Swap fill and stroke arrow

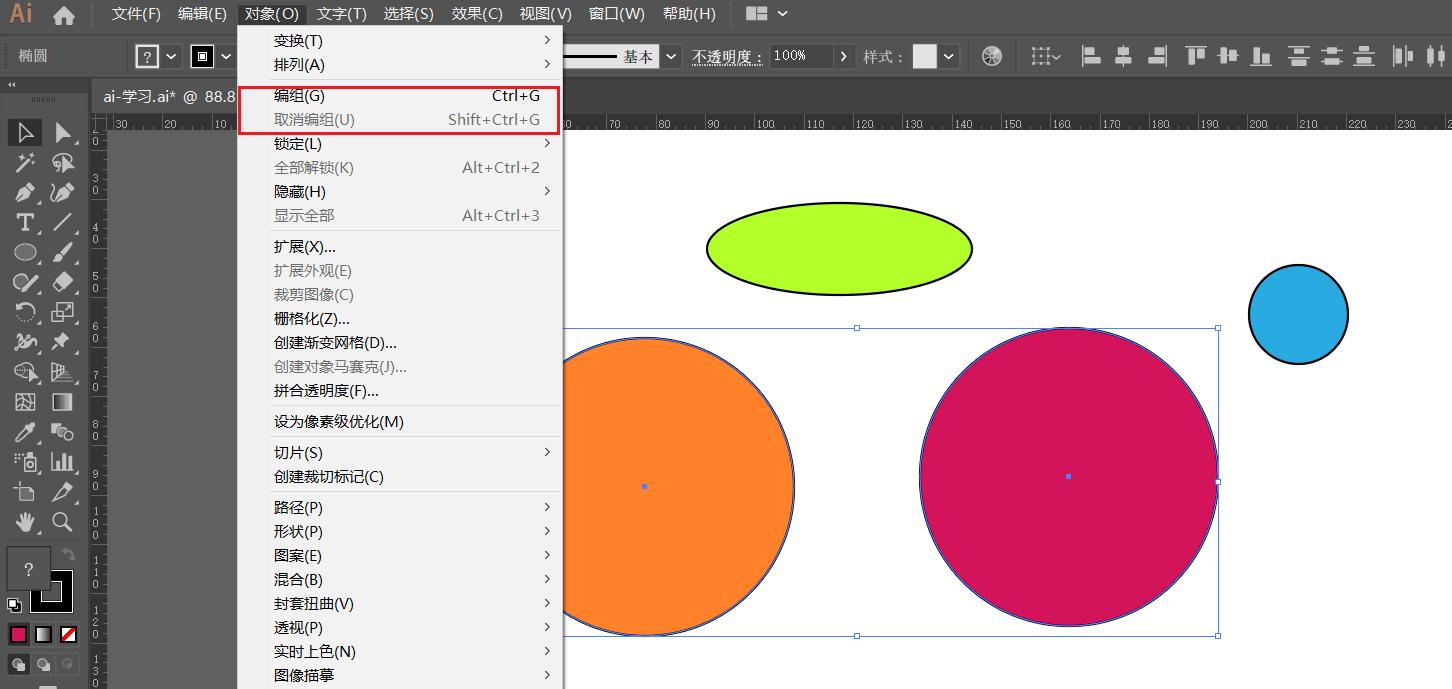[69, 553]
